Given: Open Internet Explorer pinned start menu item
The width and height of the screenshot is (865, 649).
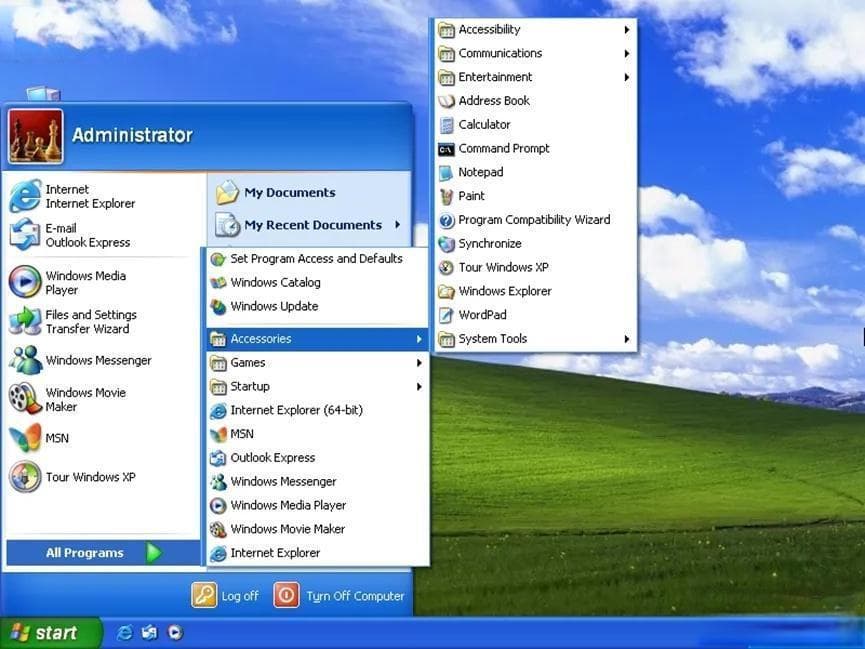Looking at the screenshot, I should point(103,196).
